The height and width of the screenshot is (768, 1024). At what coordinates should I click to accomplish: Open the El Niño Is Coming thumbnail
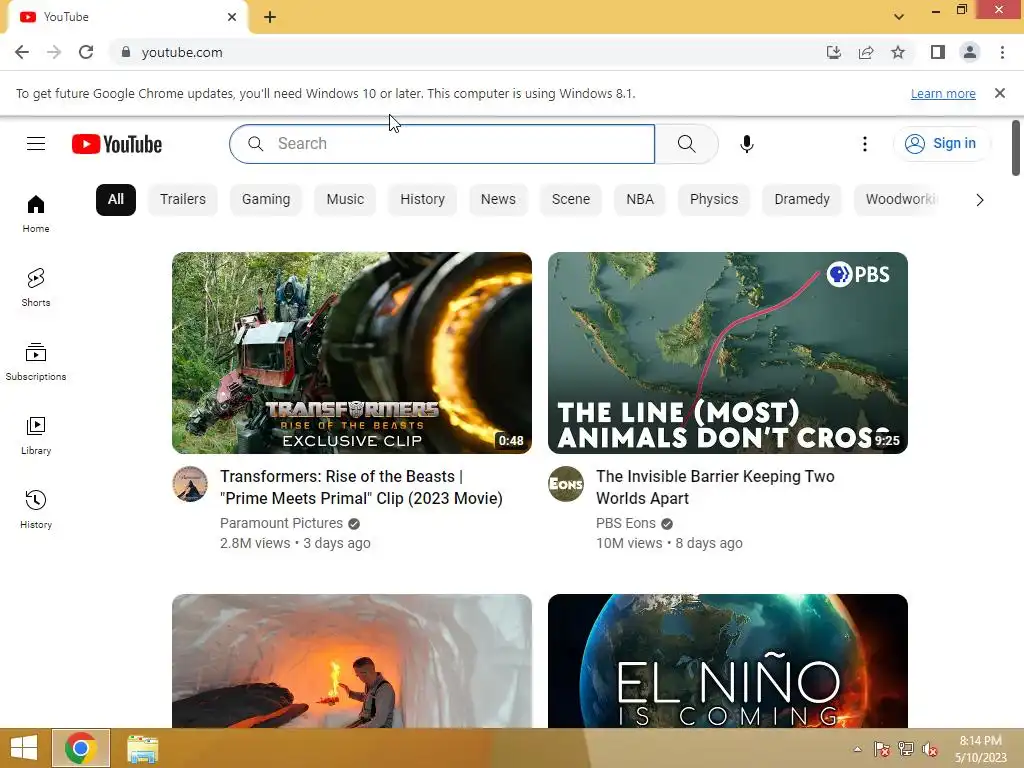[728, 661]
